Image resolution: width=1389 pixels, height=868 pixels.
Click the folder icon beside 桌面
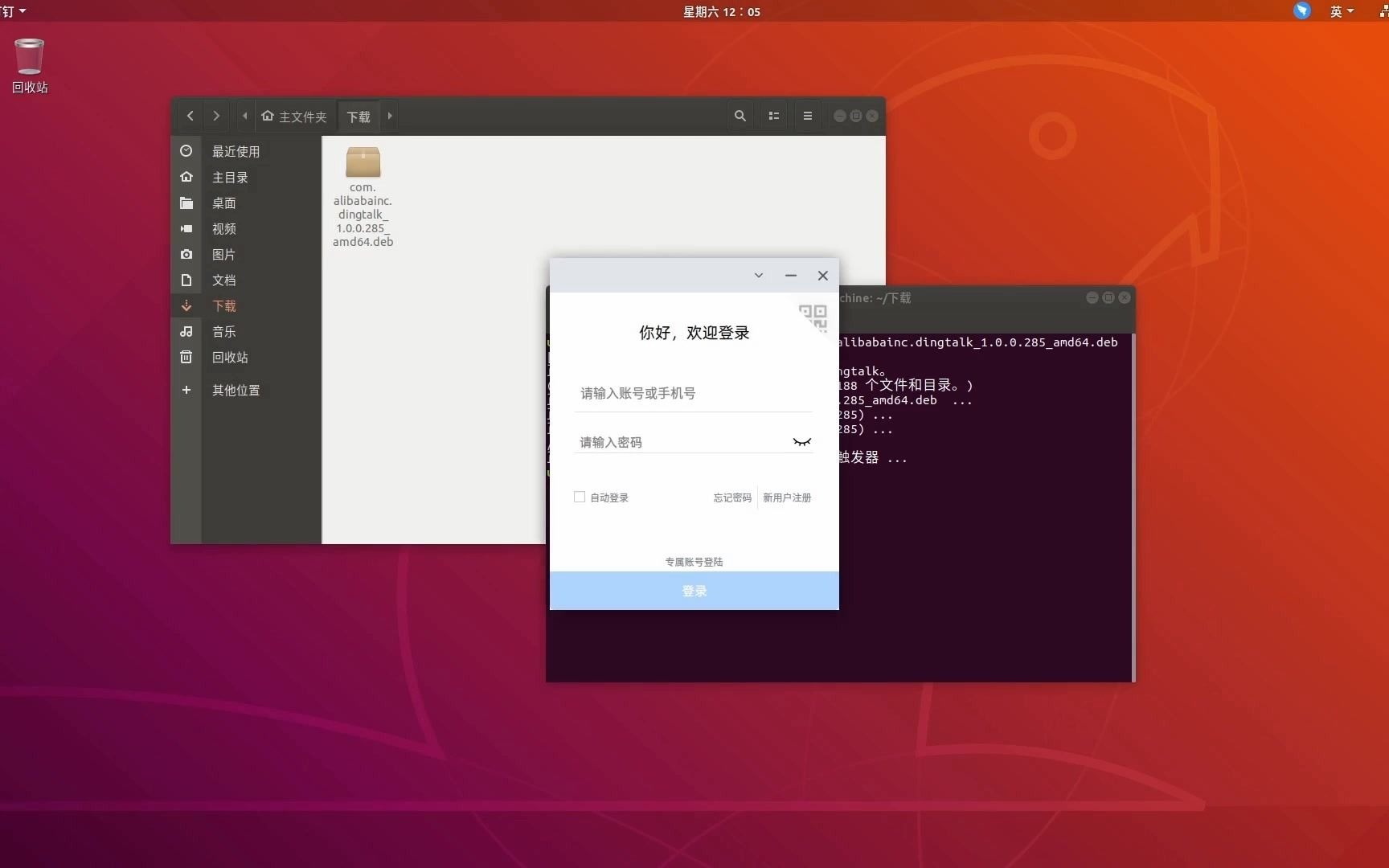coord(186,203)
